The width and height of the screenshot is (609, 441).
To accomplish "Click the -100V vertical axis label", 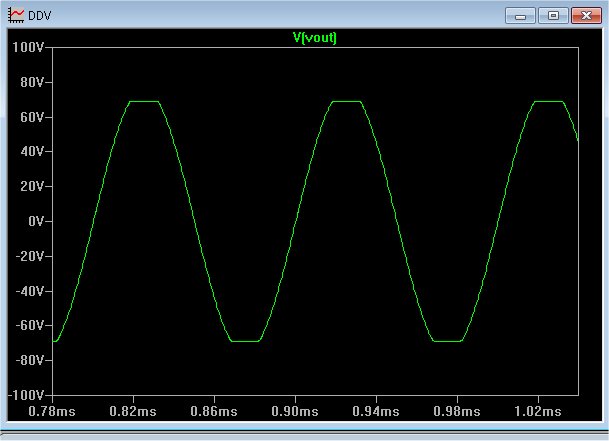I will (26, 395).
